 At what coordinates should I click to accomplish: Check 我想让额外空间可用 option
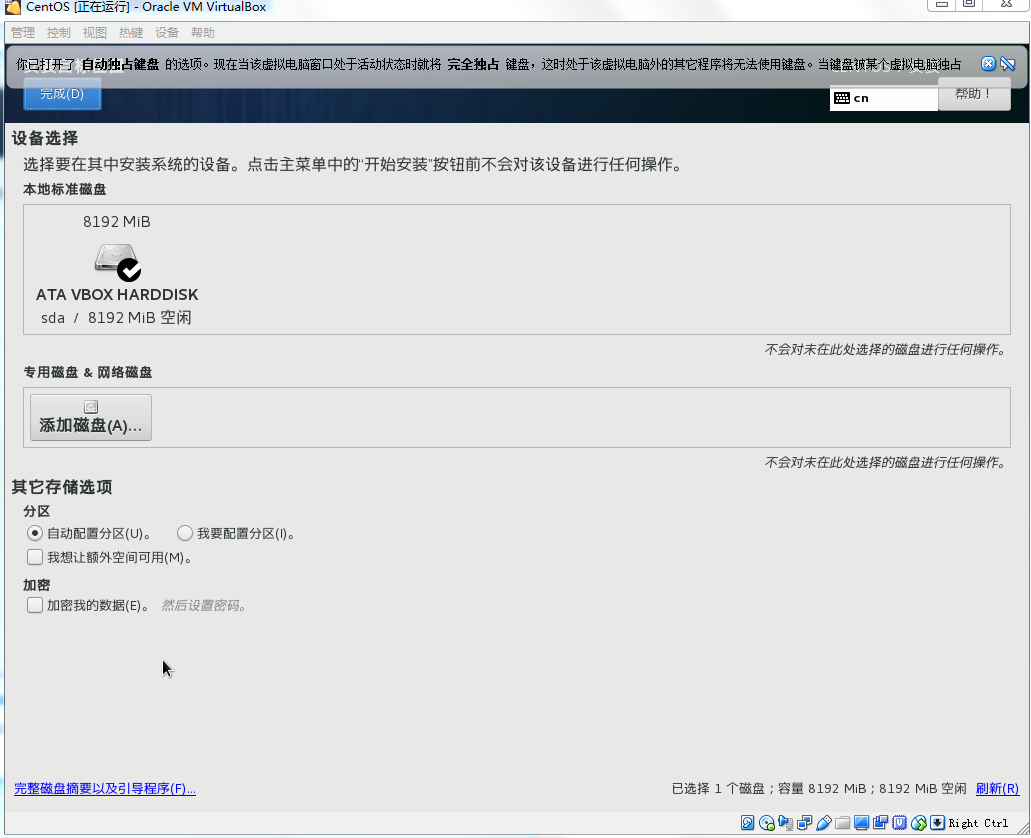tap(35, 557)
